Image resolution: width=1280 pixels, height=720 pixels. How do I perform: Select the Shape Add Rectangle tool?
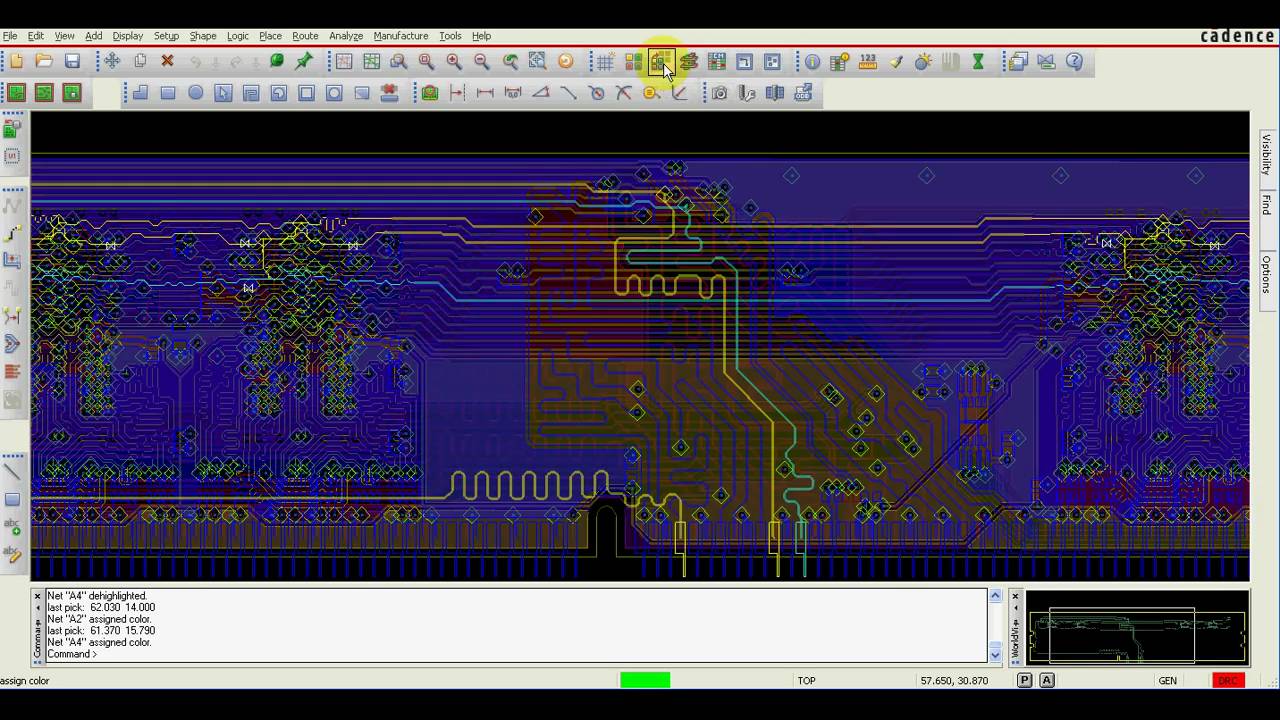[x=168, y=93]
